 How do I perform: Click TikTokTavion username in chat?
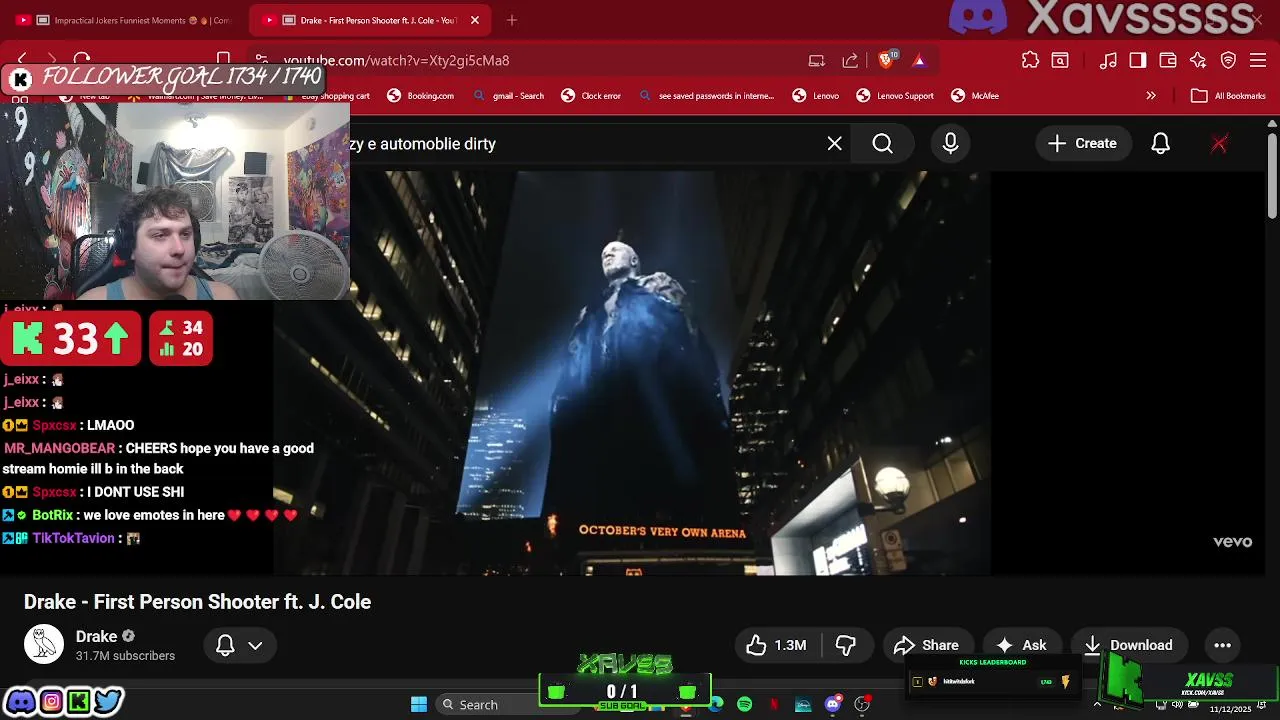coord(73,538)
